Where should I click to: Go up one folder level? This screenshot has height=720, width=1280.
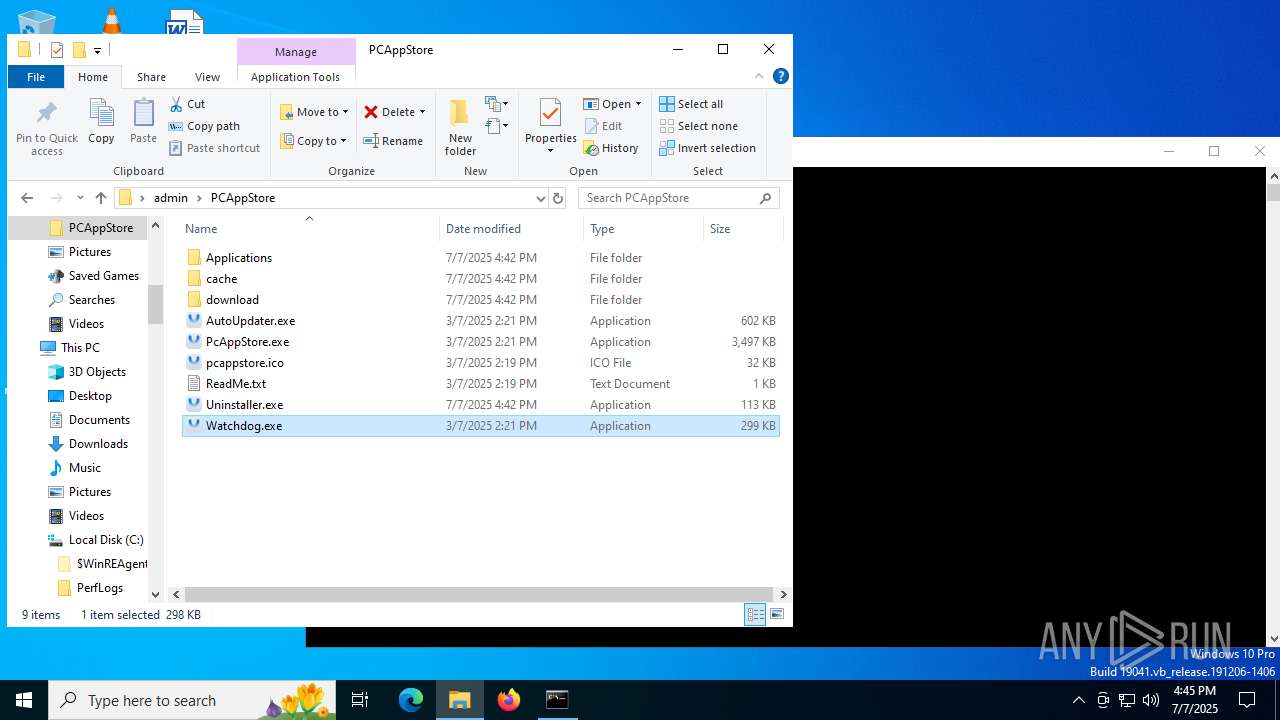tap(100, 198)
